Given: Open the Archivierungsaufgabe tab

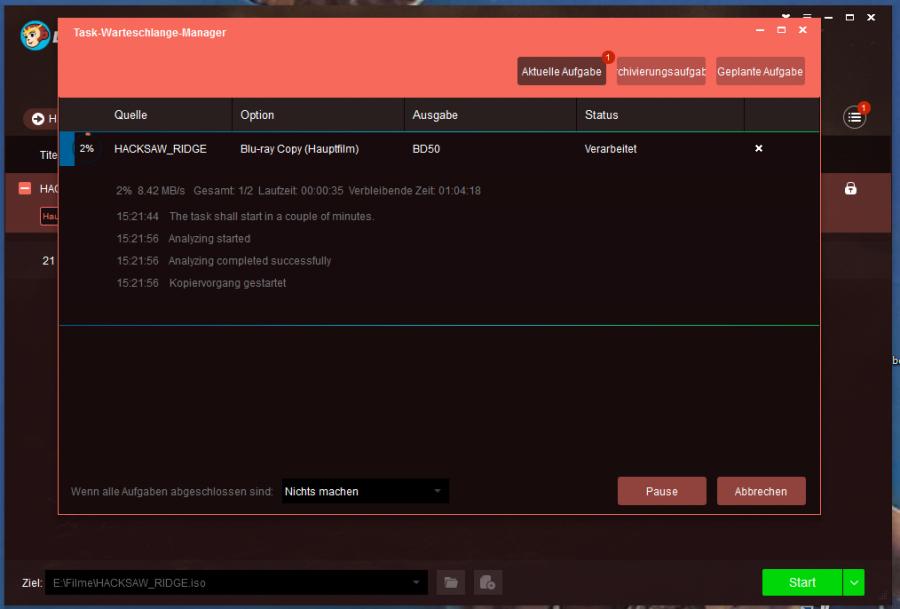Looking at the screenshot, I should pyautogui.click(x=661, y=72).
